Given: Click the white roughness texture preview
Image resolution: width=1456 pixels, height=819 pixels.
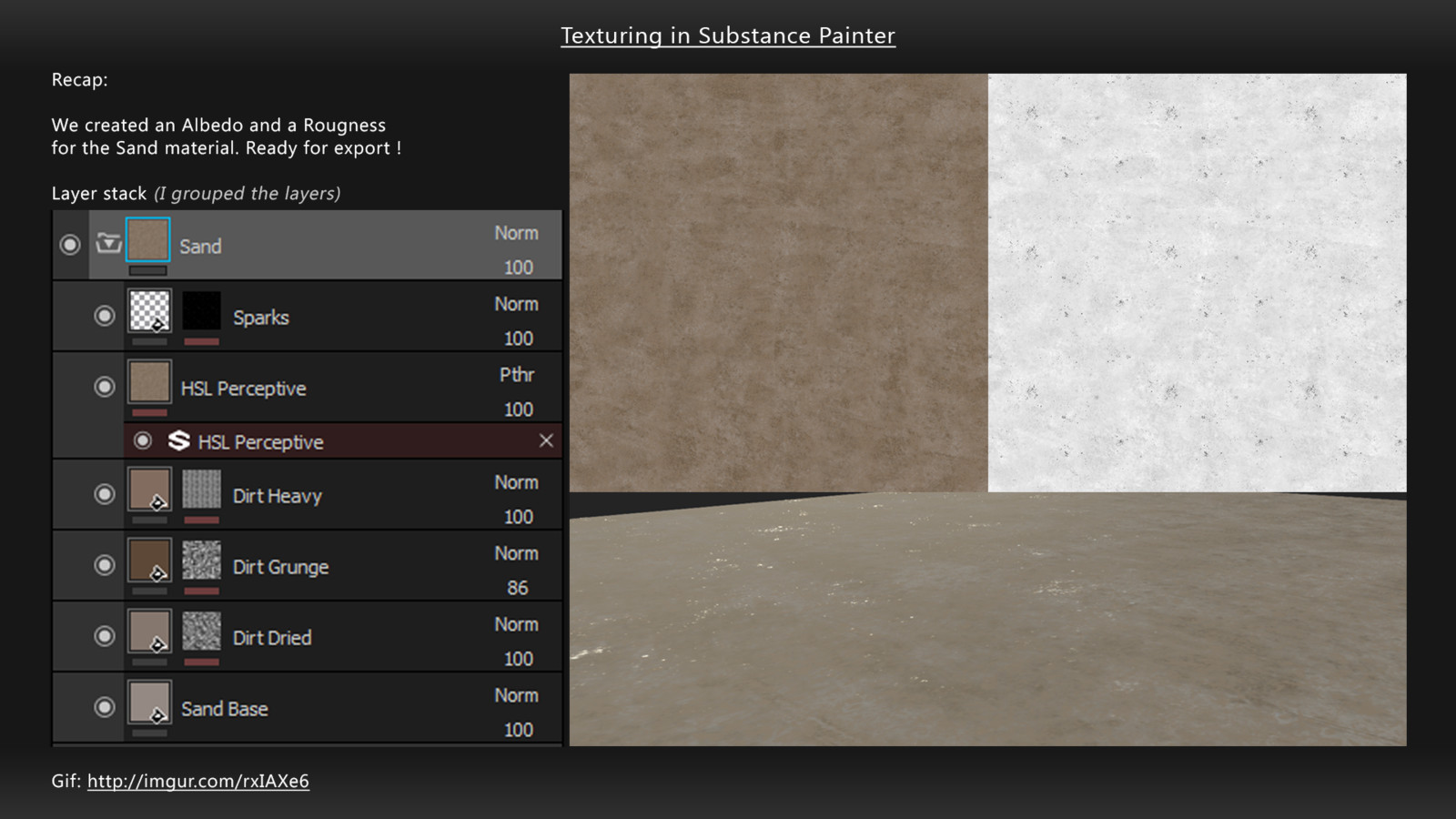Looking at the screenshot, I should [x=1198, y=283].
